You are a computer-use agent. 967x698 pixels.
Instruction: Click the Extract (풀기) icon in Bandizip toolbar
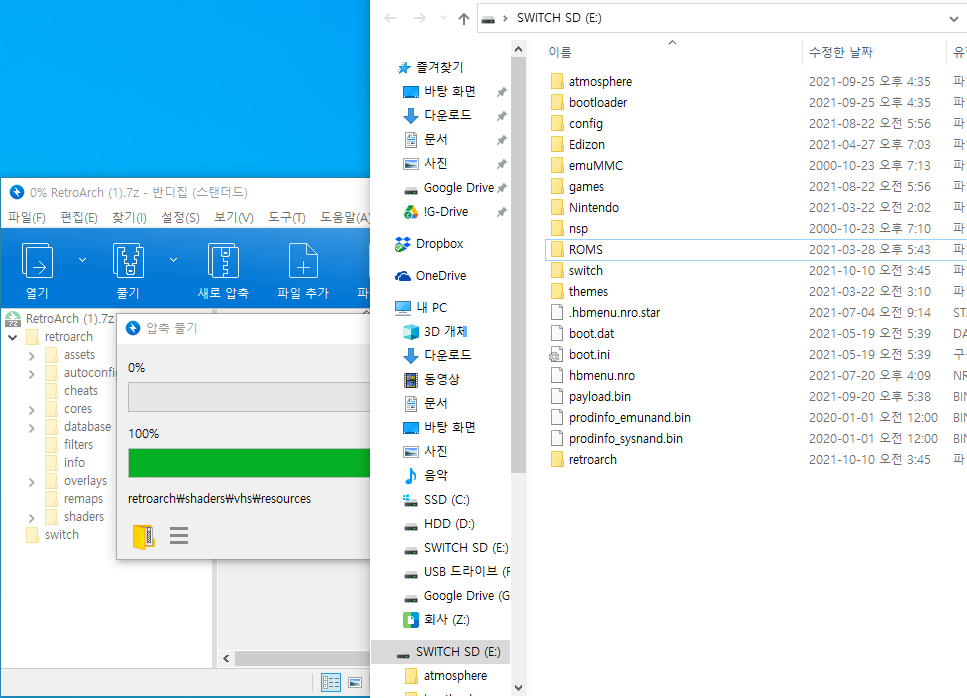coord(128,261)
